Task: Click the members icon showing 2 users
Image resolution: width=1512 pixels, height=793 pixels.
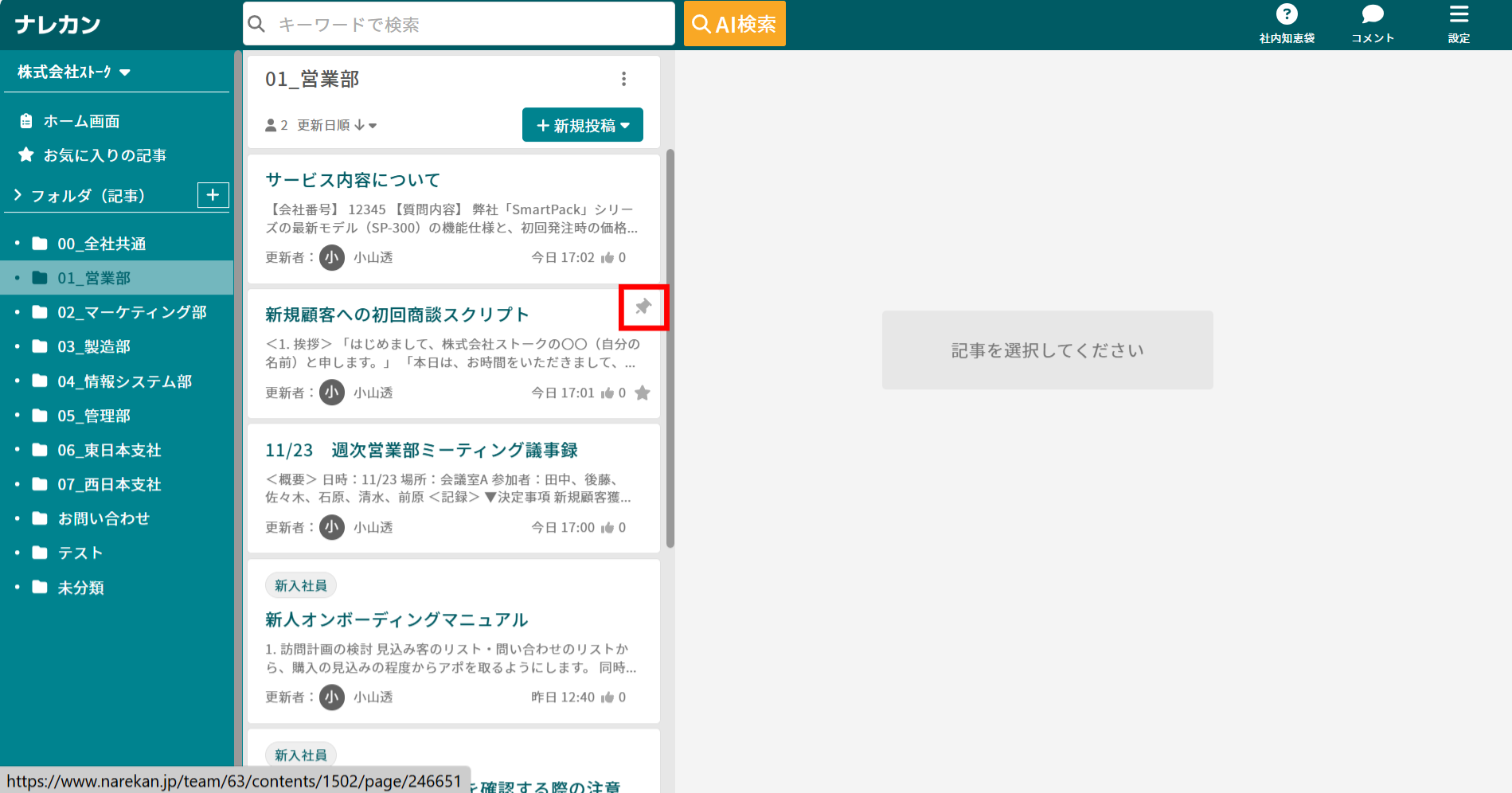Action: [271, 124]
